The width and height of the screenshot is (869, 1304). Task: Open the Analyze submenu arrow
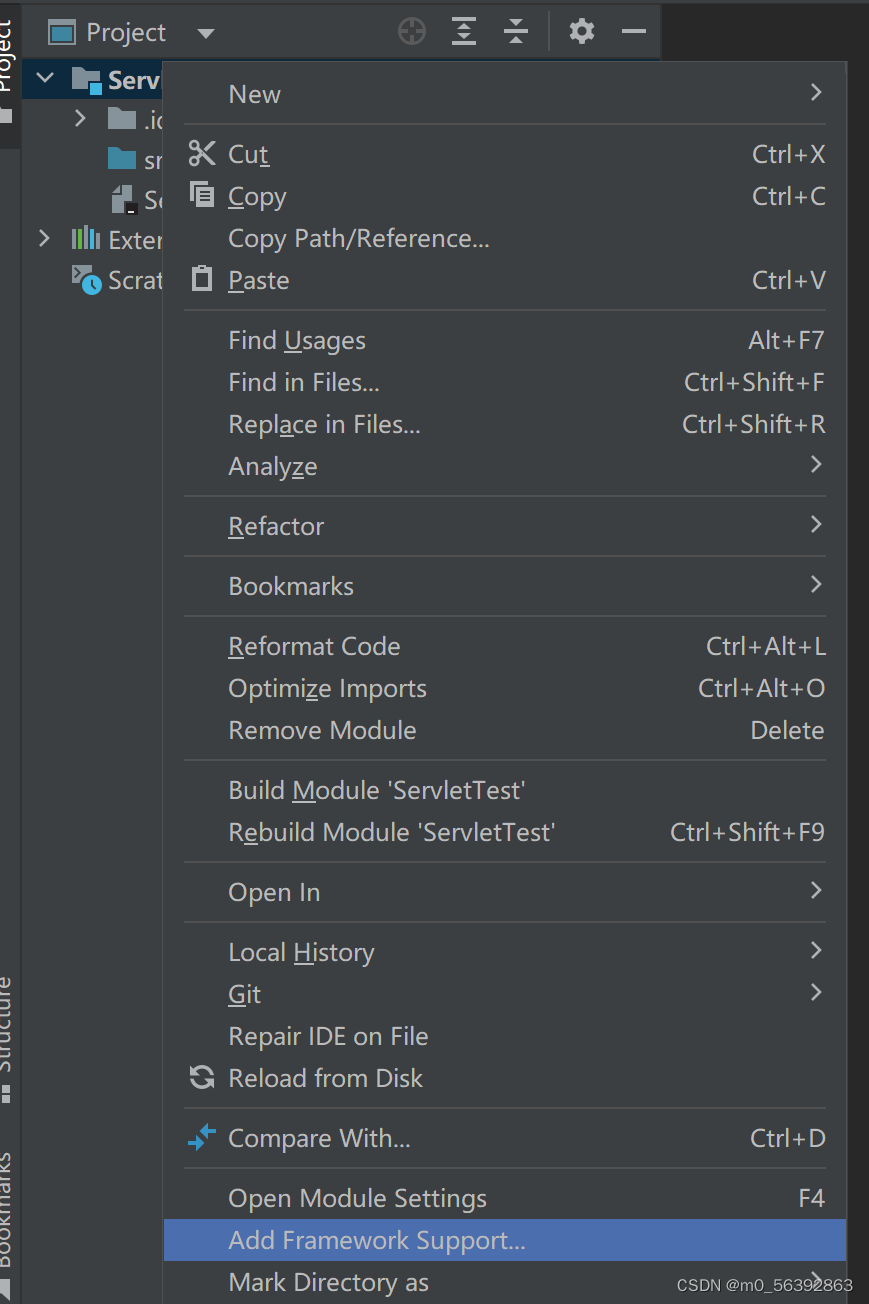816,465
